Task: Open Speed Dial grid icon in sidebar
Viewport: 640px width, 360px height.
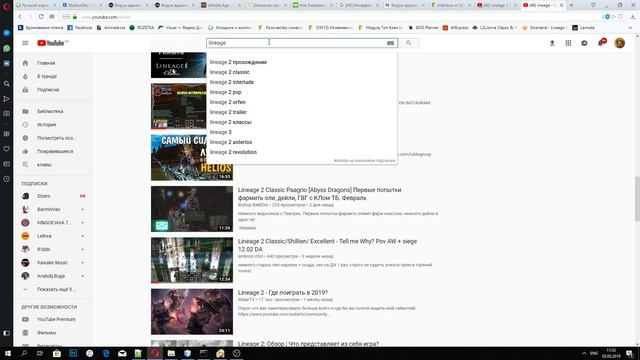Action: pos(7,133)
